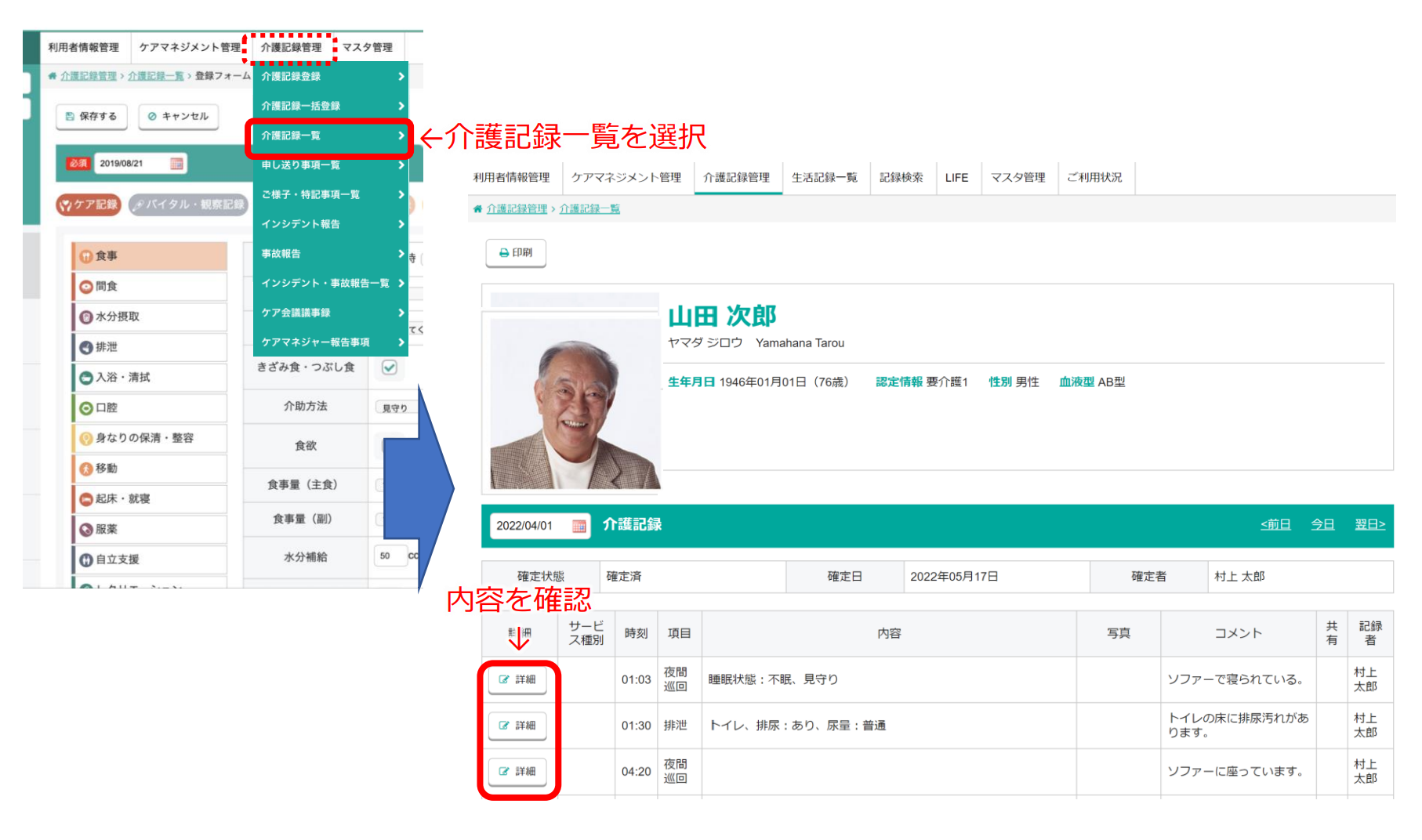Select the 服薬 category icon
1422x840 pixels.
86,530
